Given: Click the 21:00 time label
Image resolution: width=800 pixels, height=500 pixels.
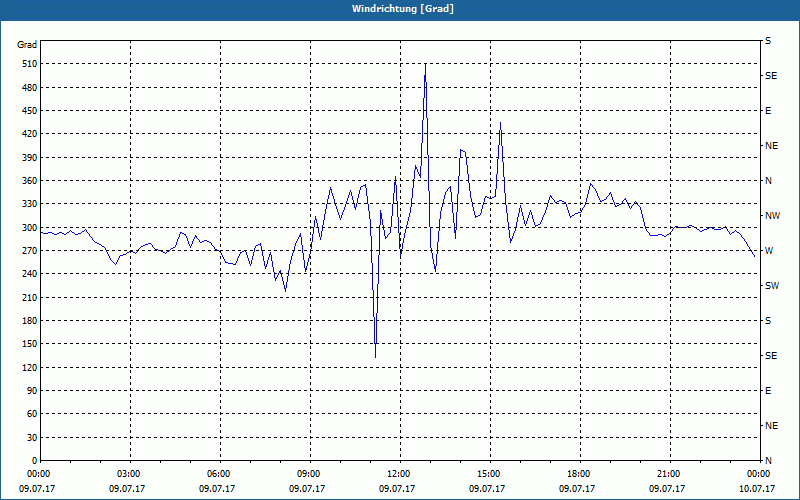Looking at the screenshot, I should coord(670,474).
